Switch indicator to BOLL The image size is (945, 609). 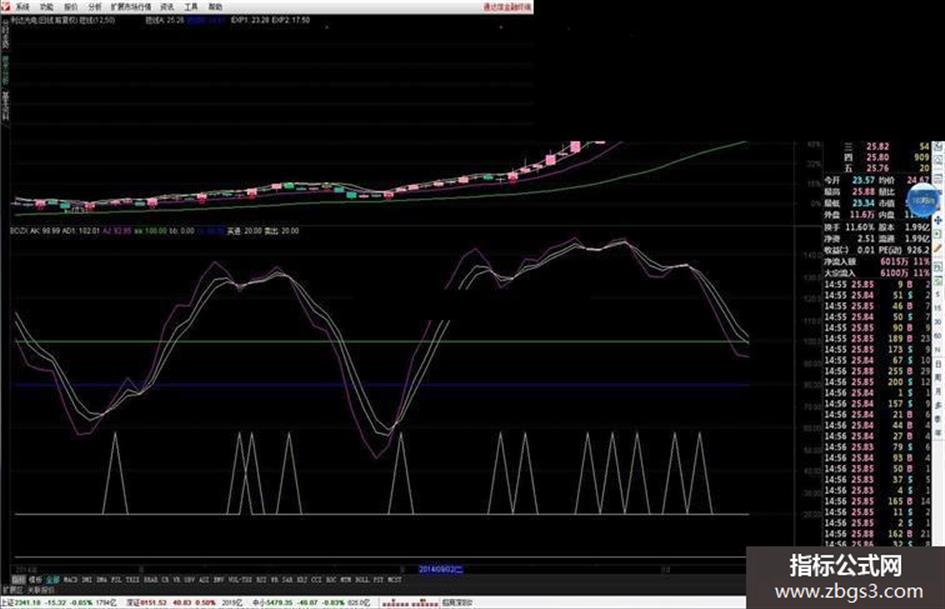point(362,579)
